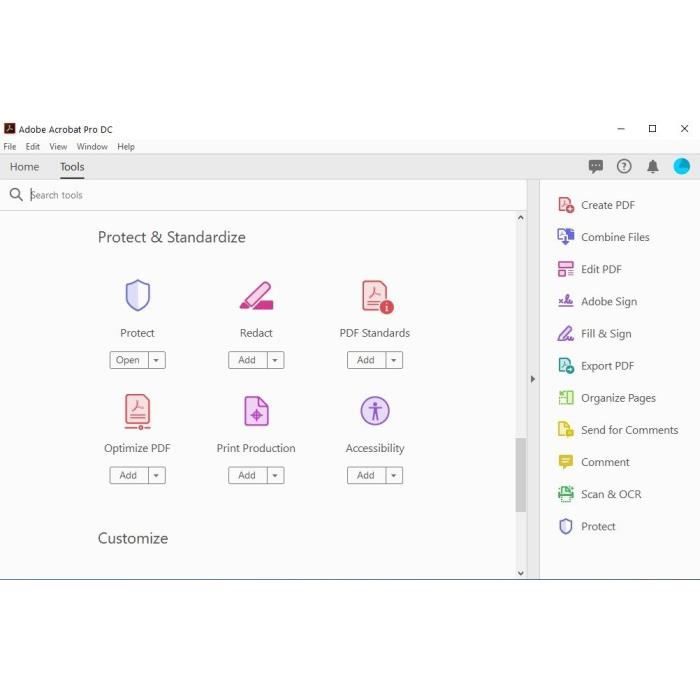Screen dimensions: 700x700
Task: Click Add under Optimize PDF
Action: pyautogui.click(x=129, y=475)
